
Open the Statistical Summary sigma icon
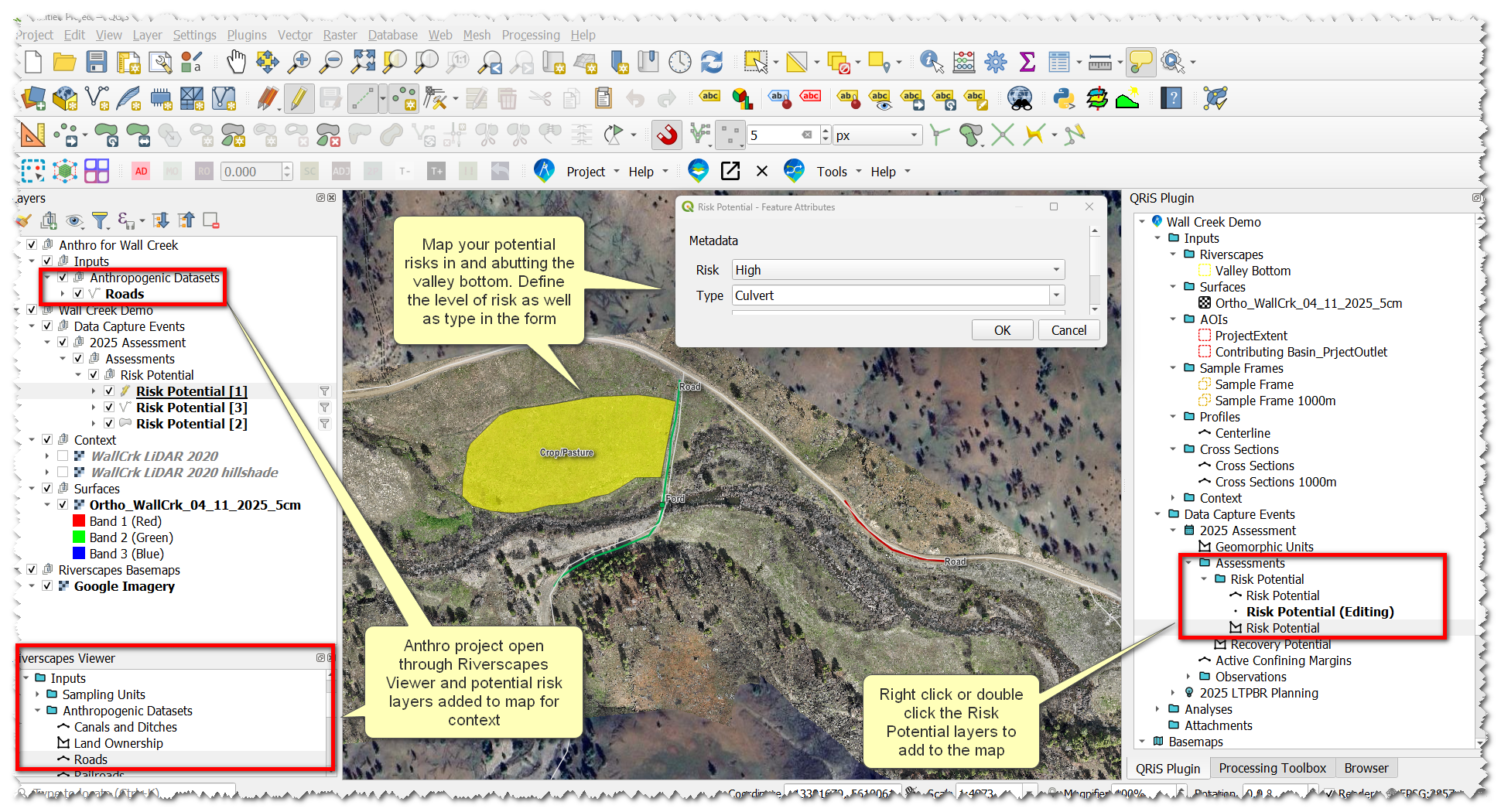[1027, 62]
